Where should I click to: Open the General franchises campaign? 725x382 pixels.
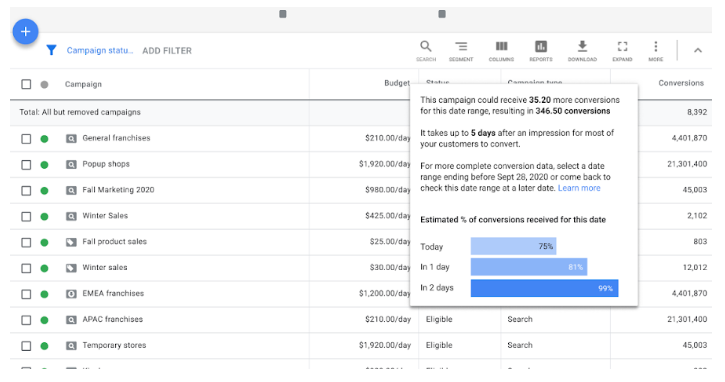(x=117, y=138)
